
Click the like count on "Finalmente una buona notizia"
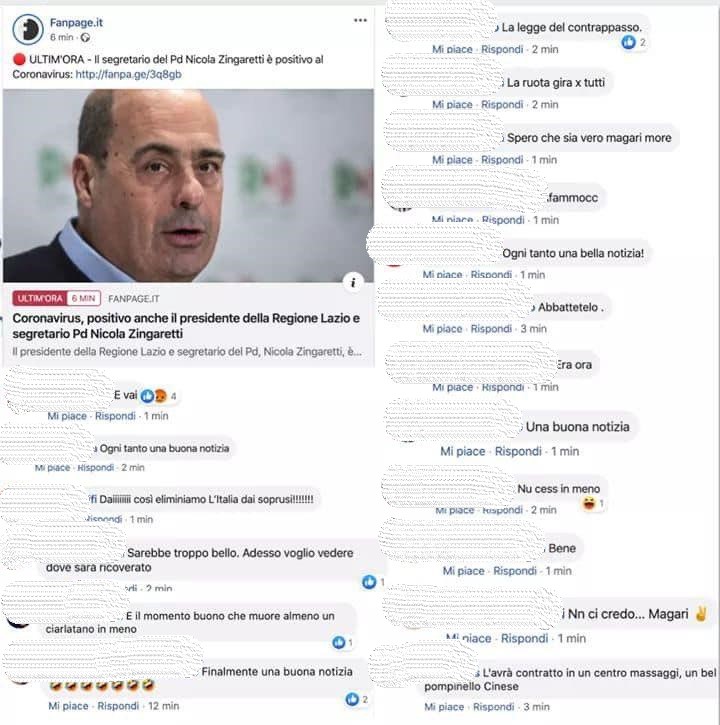pyautogui.click(x=365, y=700)
